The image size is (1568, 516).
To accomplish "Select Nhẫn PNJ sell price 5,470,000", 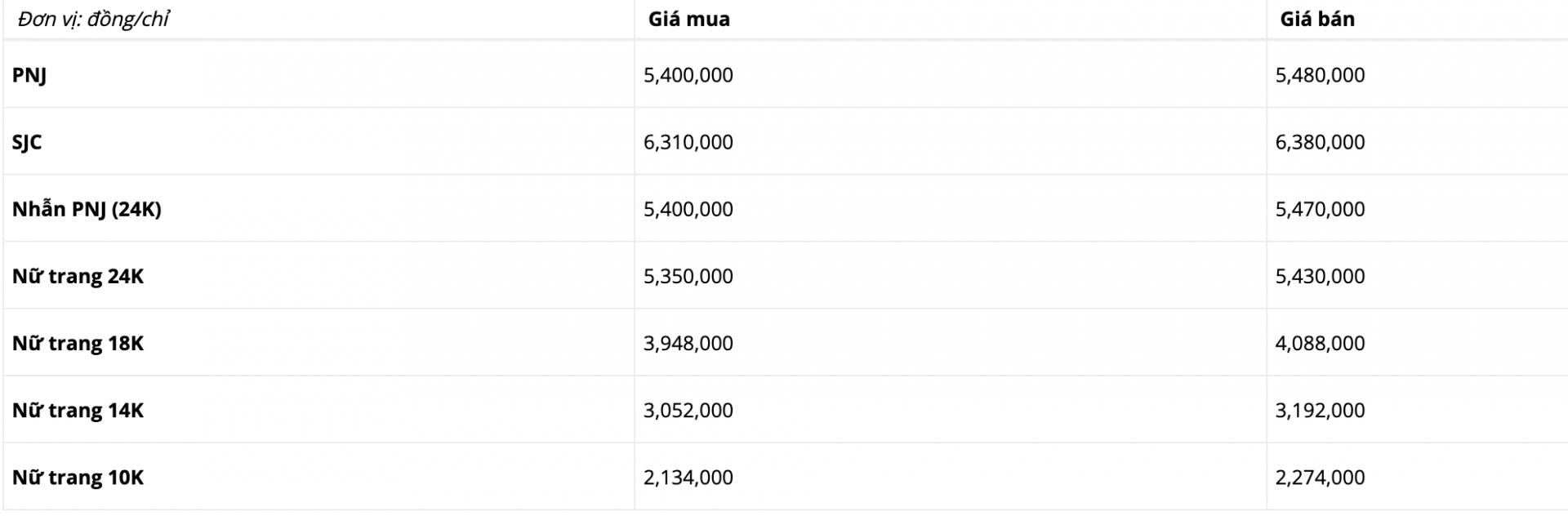I will tap(1320, 209).
